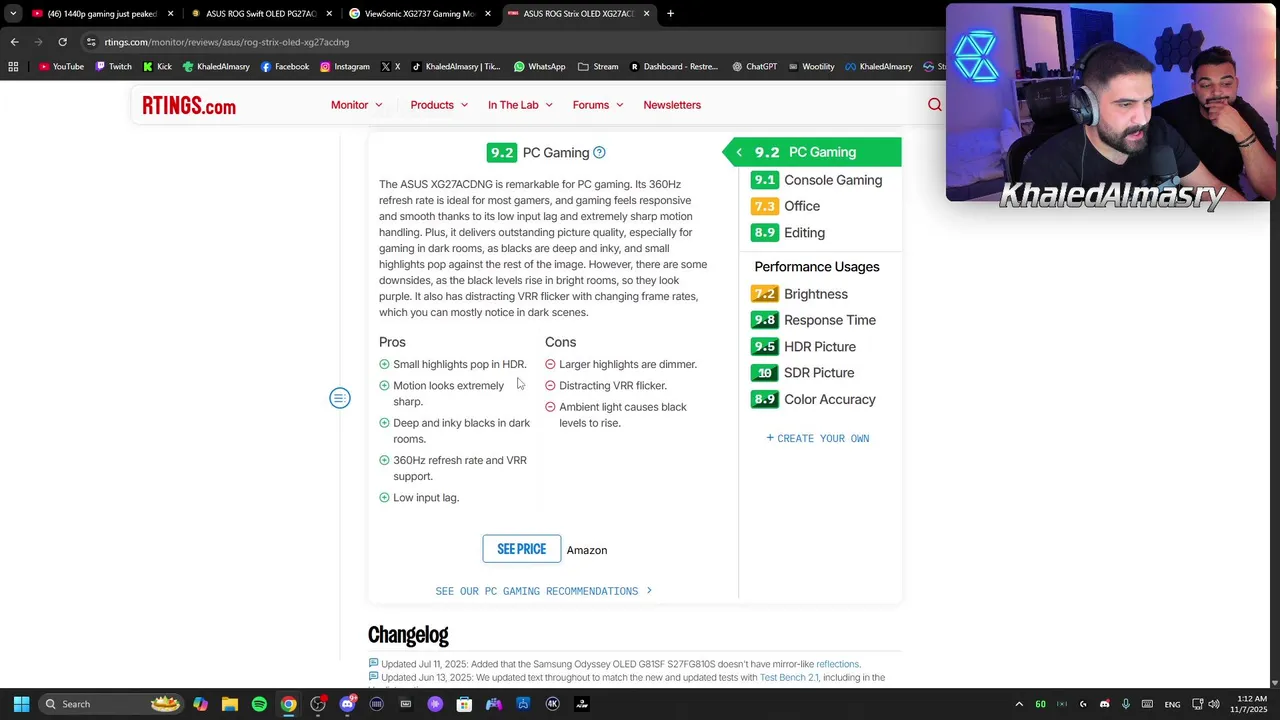Open the X bookmark
Viewport: 1280px width, 720px height.
click(x=390, y=67)
